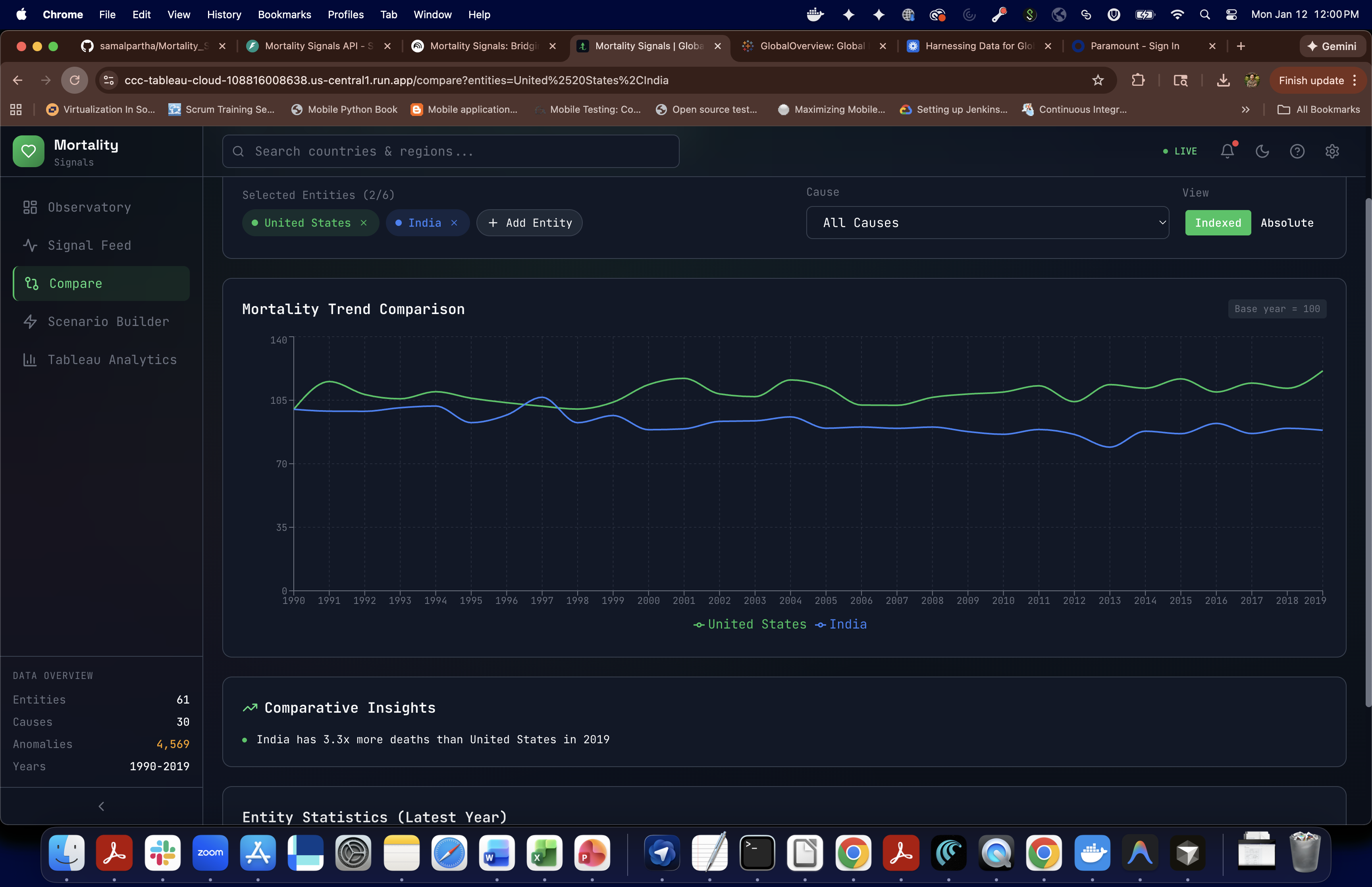
Task: Open the help question-mark icon
Action: (1297, 151)
